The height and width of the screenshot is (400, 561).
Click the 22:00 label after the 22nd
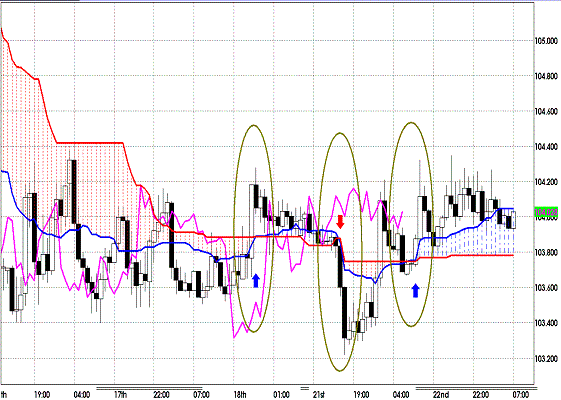tap(481, 395)
